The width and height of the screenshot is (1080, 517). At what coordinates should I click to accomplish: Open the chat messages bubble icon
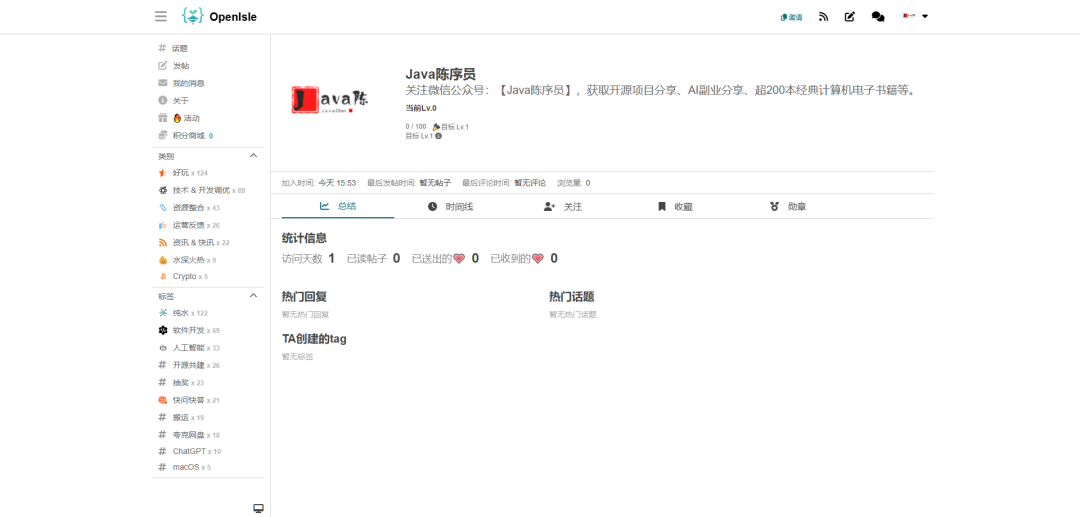(x=878, y=16)
